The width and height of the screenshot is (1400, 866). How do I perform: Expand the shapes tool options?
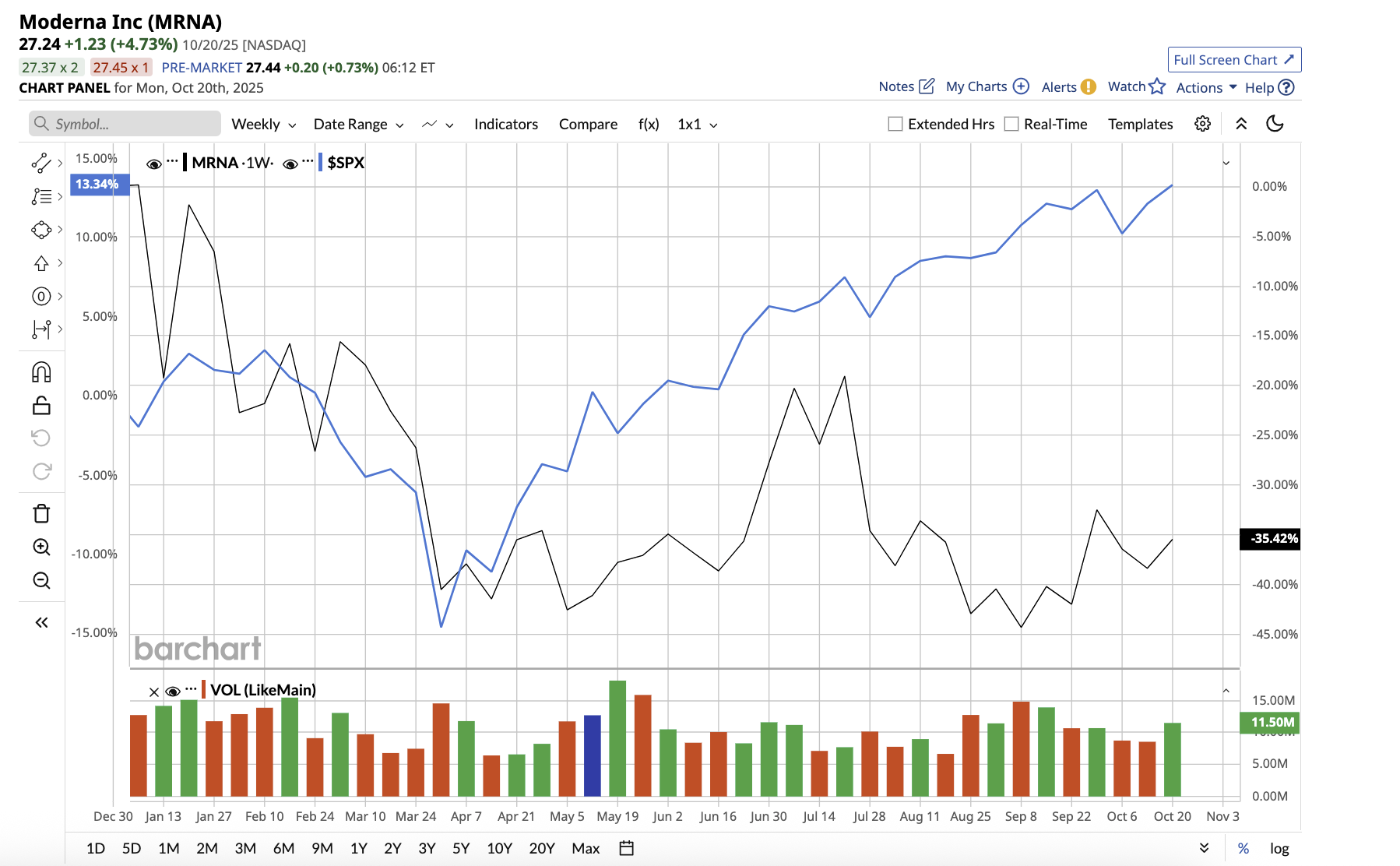(60, 230)
